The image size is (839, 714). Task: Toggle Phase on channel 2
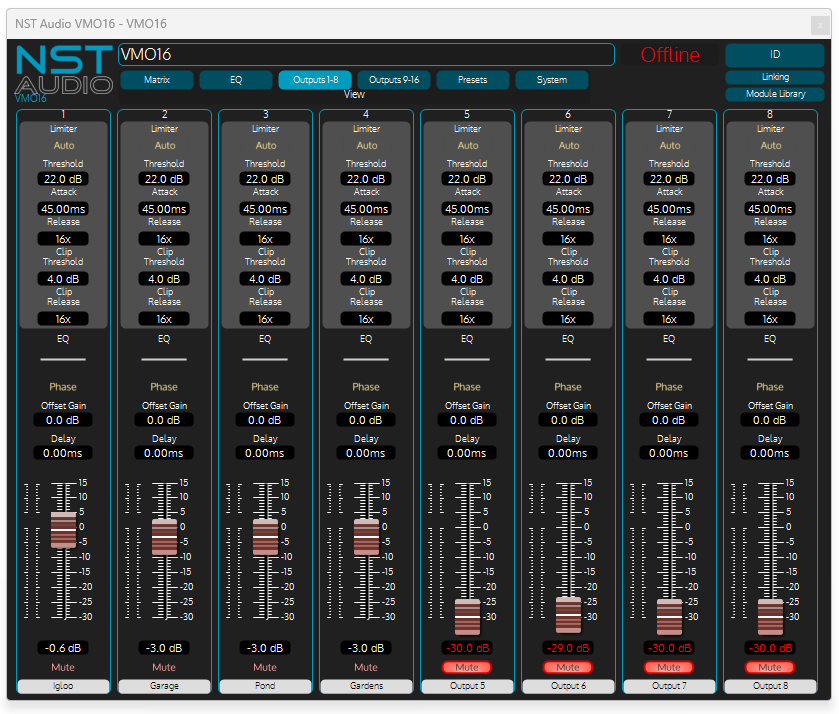pyautogui.click(x=164, y=387)
